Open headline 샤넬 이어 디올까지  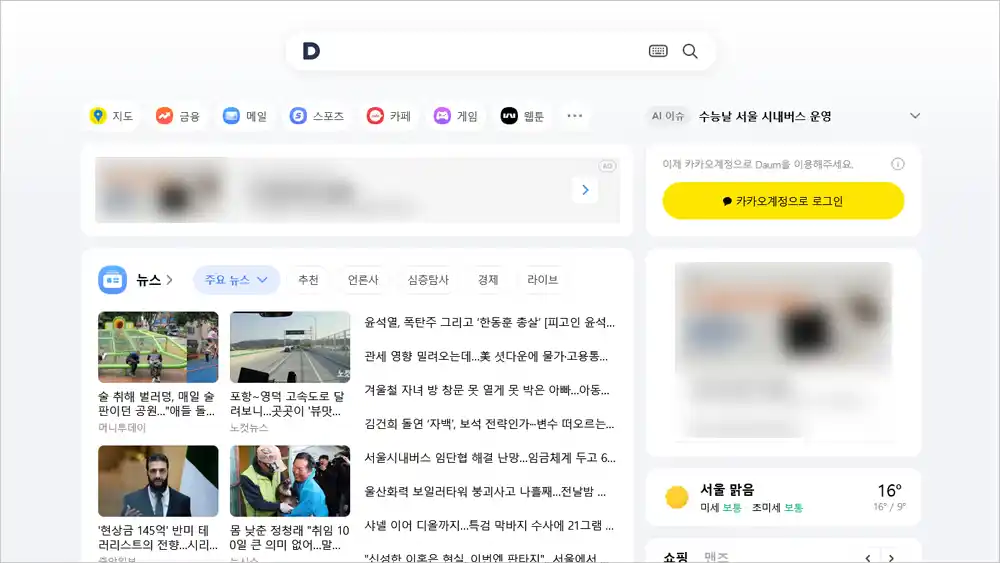click(x=489, y=525)
